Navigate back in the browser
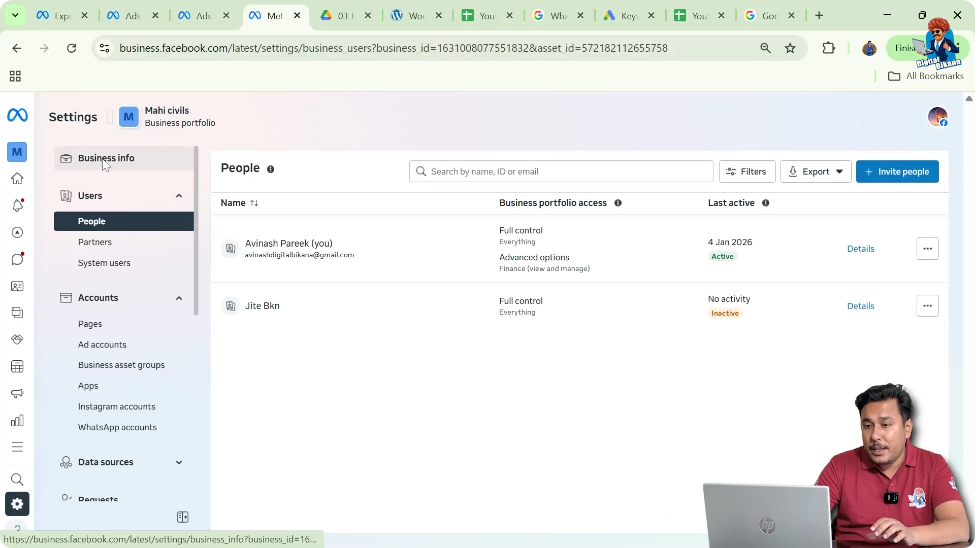 click(17, 48)
